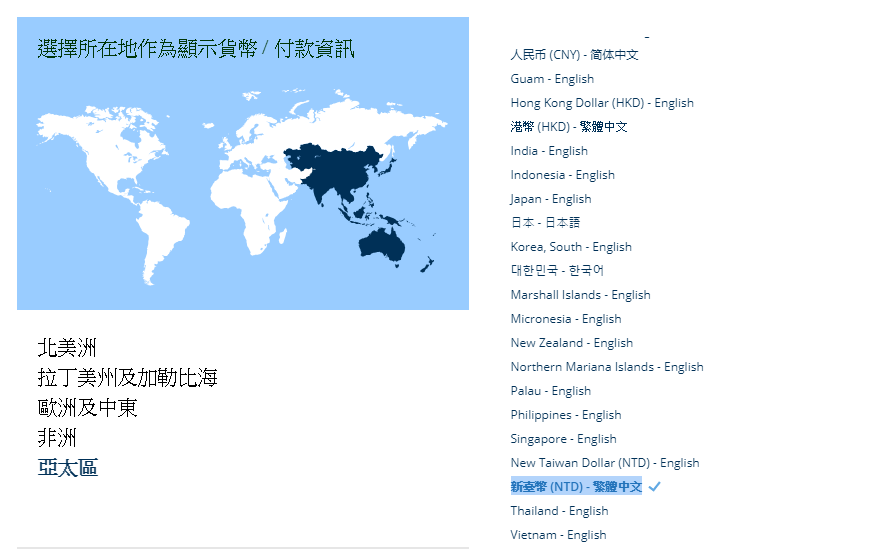The width and height of the screenshot is (884, 550).
Task: Choose Vietnam - English
Action: 558,535
